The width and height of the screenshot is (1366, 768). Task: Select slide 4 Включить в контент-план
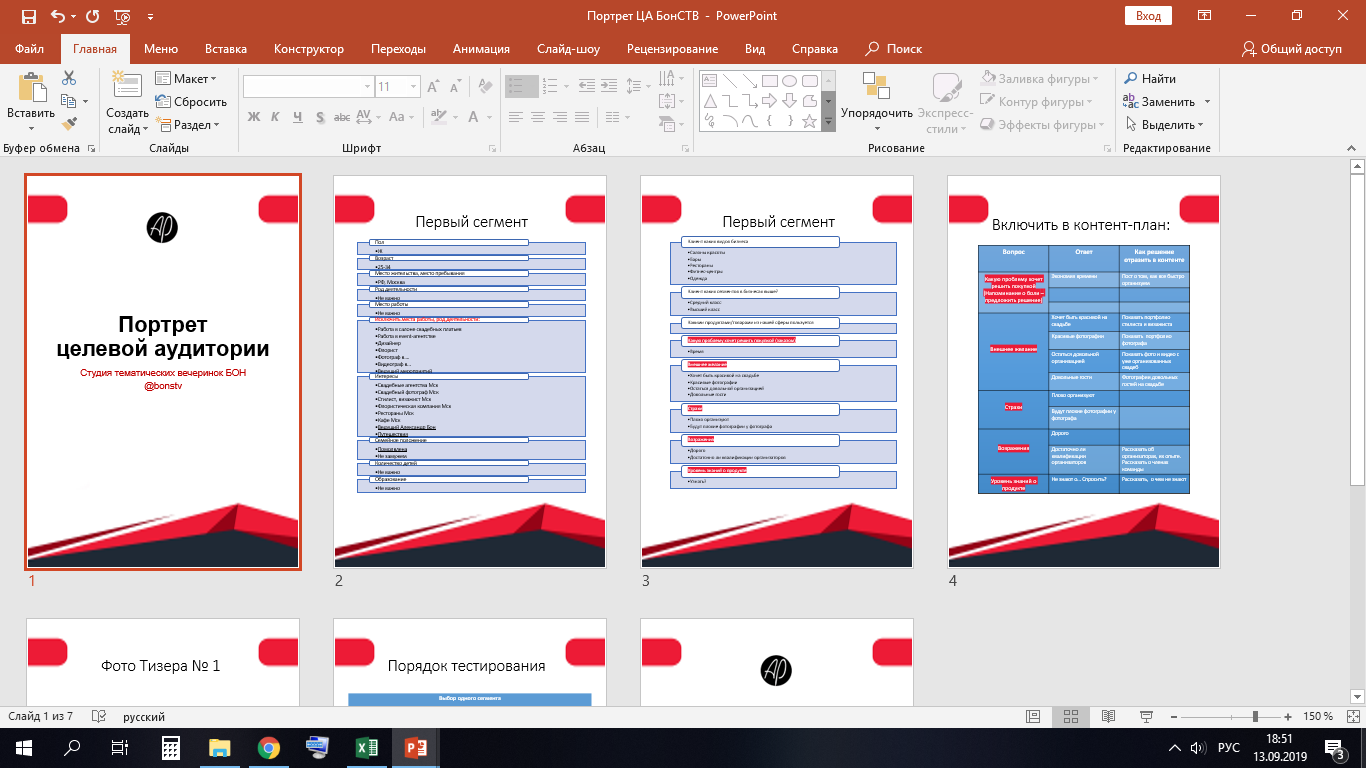pos(1084,372)
